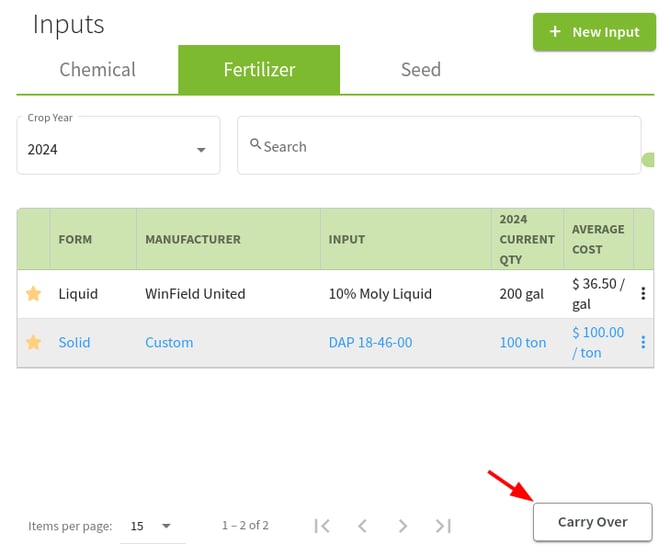Open the DAP 18-46-00 input link
The image size is (670, 556).
coord(370,343)
